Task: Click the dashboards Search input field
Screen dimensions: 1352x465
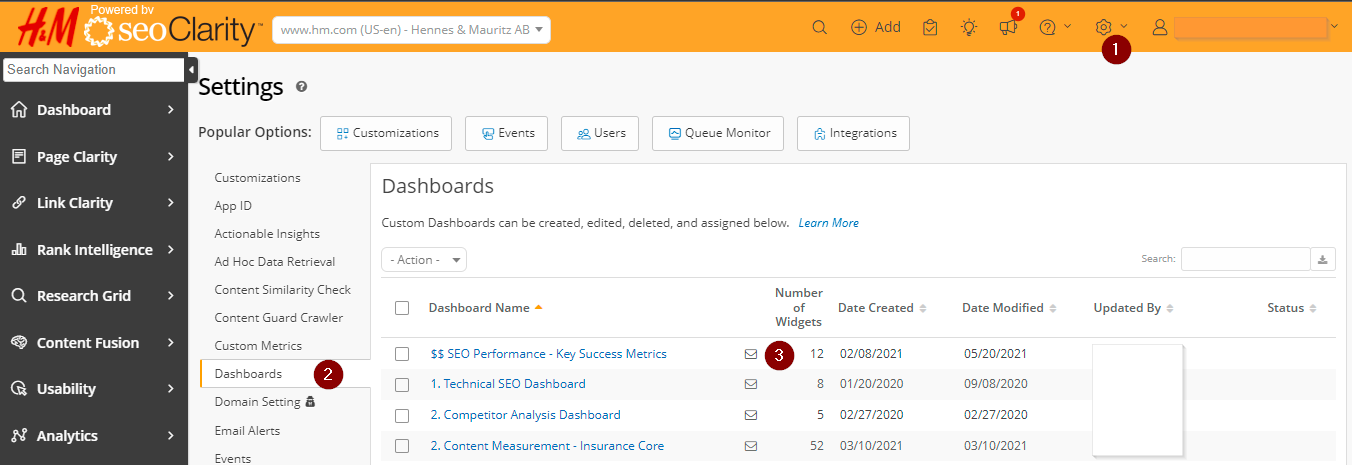Action: click(x=1245, y=260)
